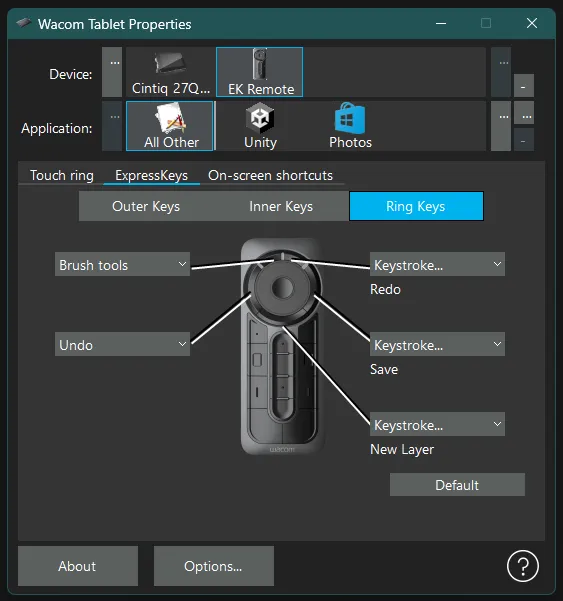Click the remote's center ring button in image

(282, 287)
